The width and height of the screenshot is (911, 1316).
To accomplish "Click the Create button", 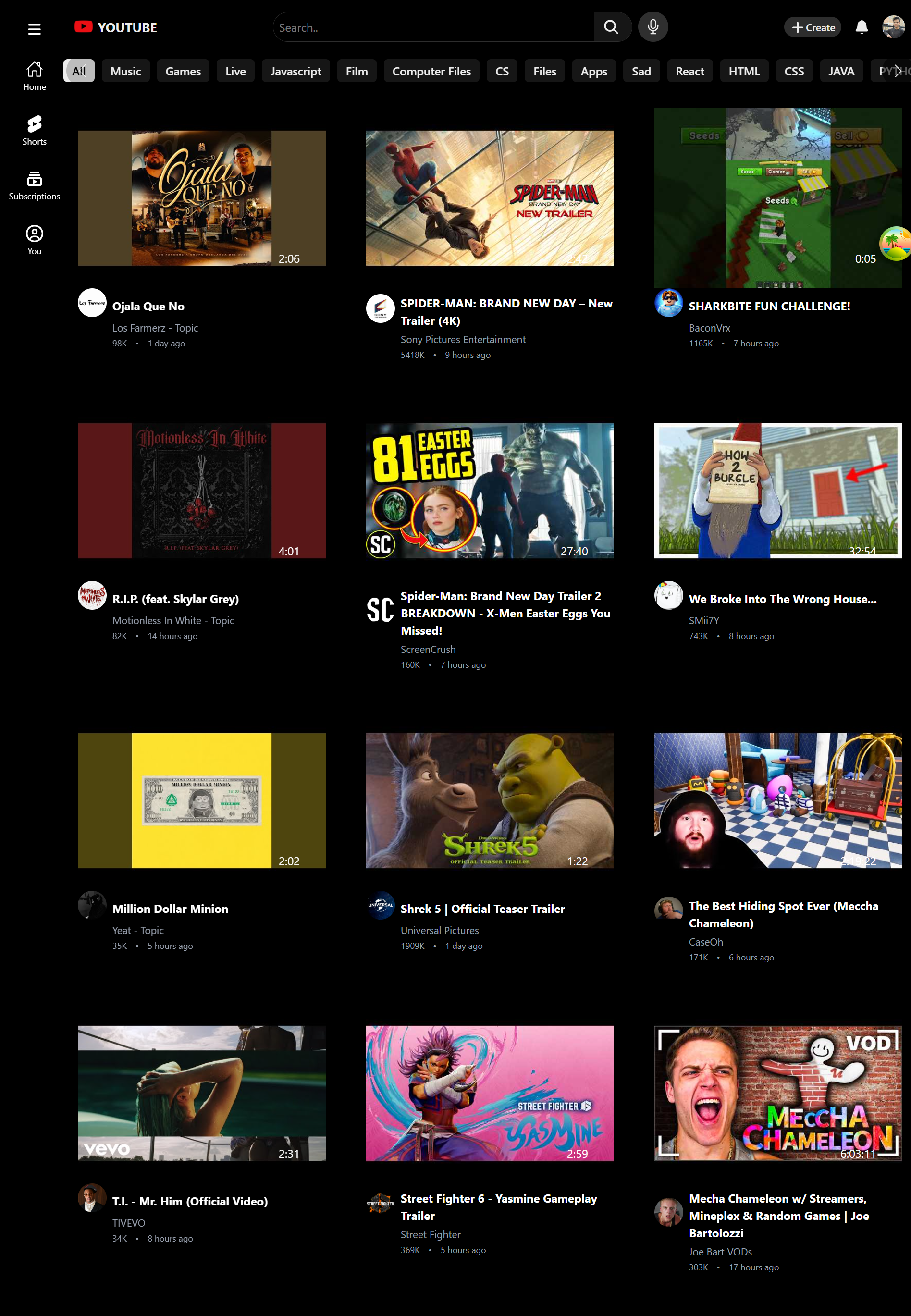I will [x=812, y=27].
